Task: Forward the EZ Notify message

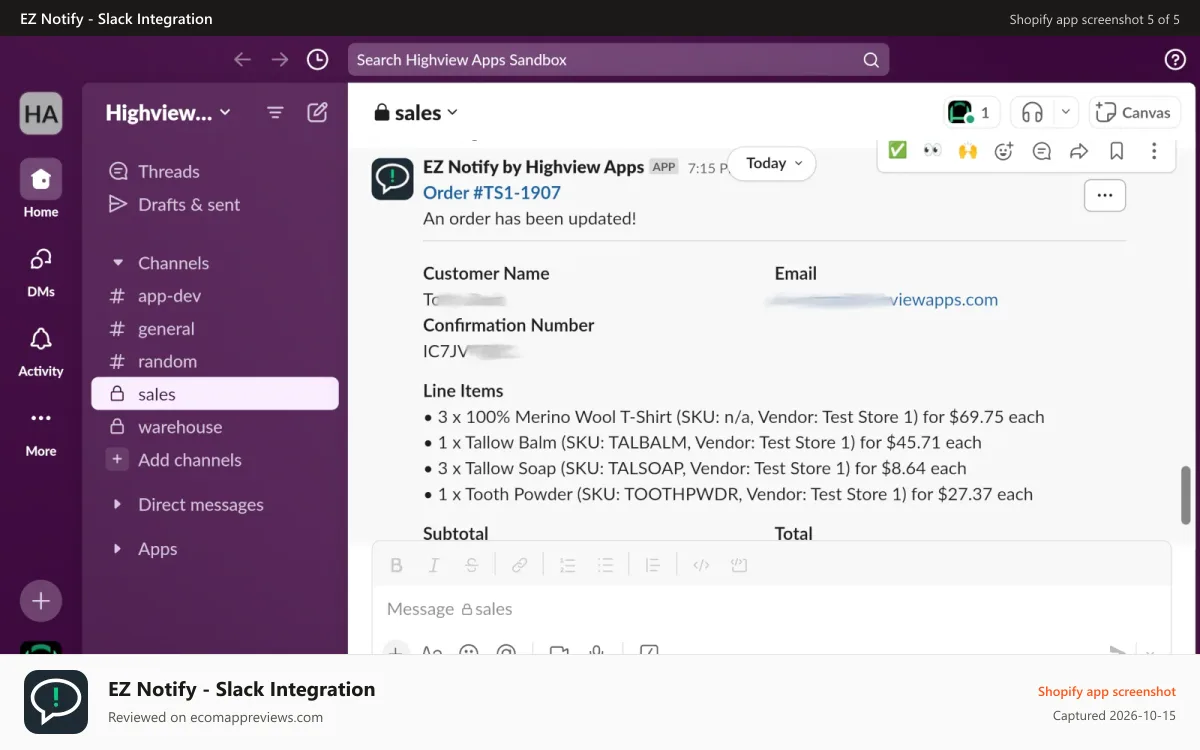Action: tap(1079, 151)
